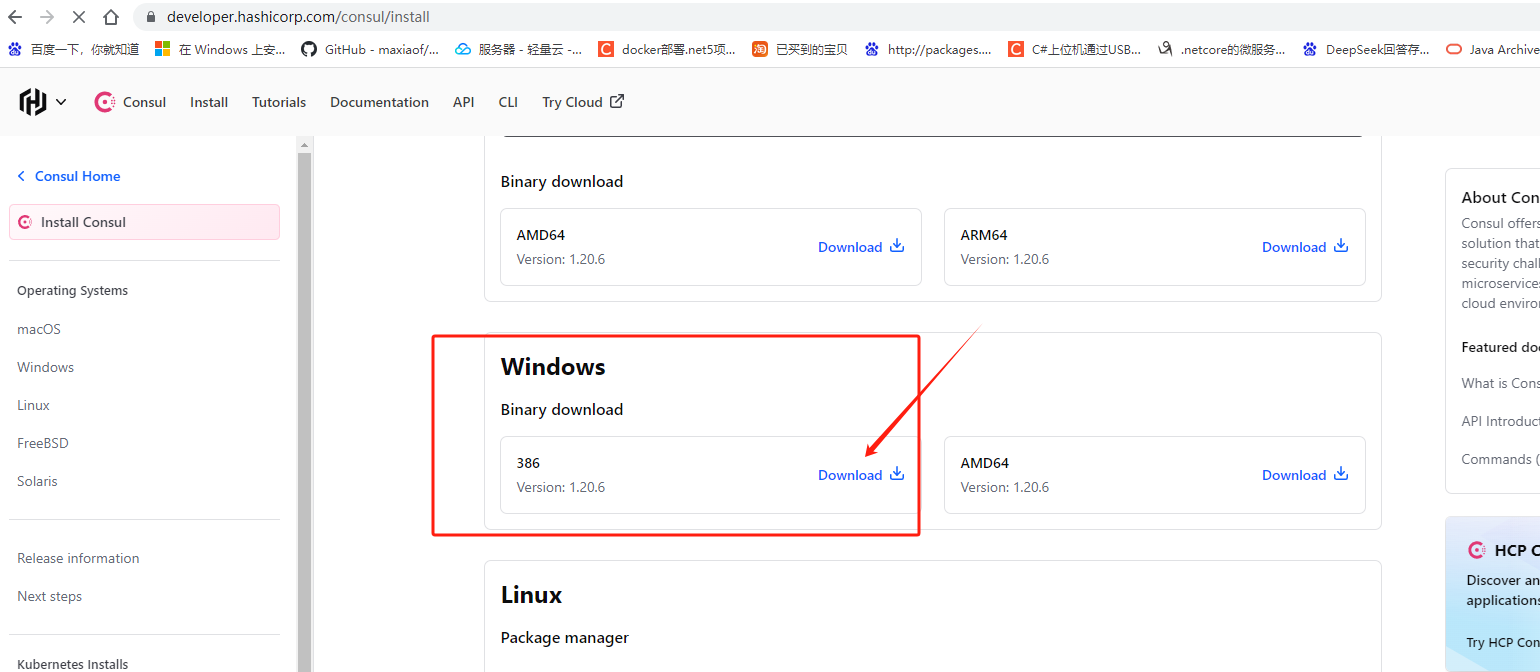The image size is (1540, 672).
Task: Click the Try HCP Consul link
Action: (x=1503, y=642)
